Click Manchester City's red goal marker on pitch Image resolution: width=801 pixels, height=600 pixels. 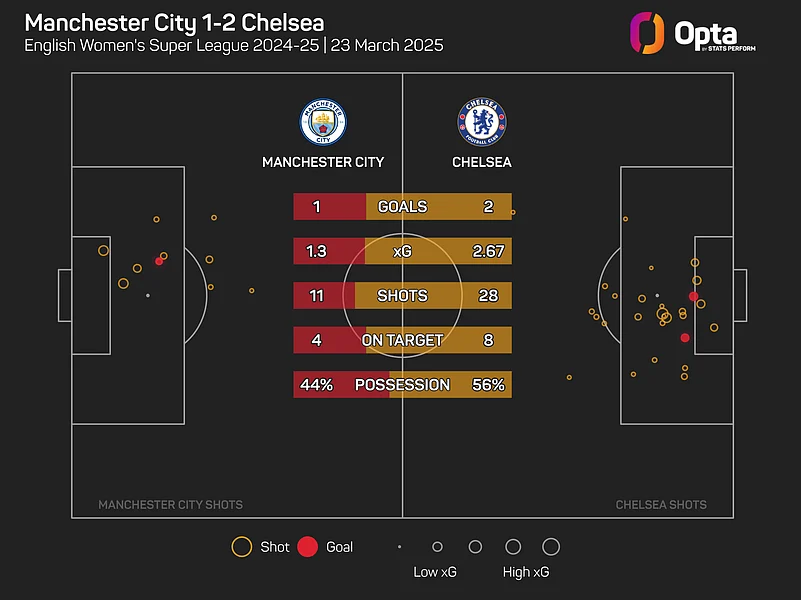click(x=159, y=261)
